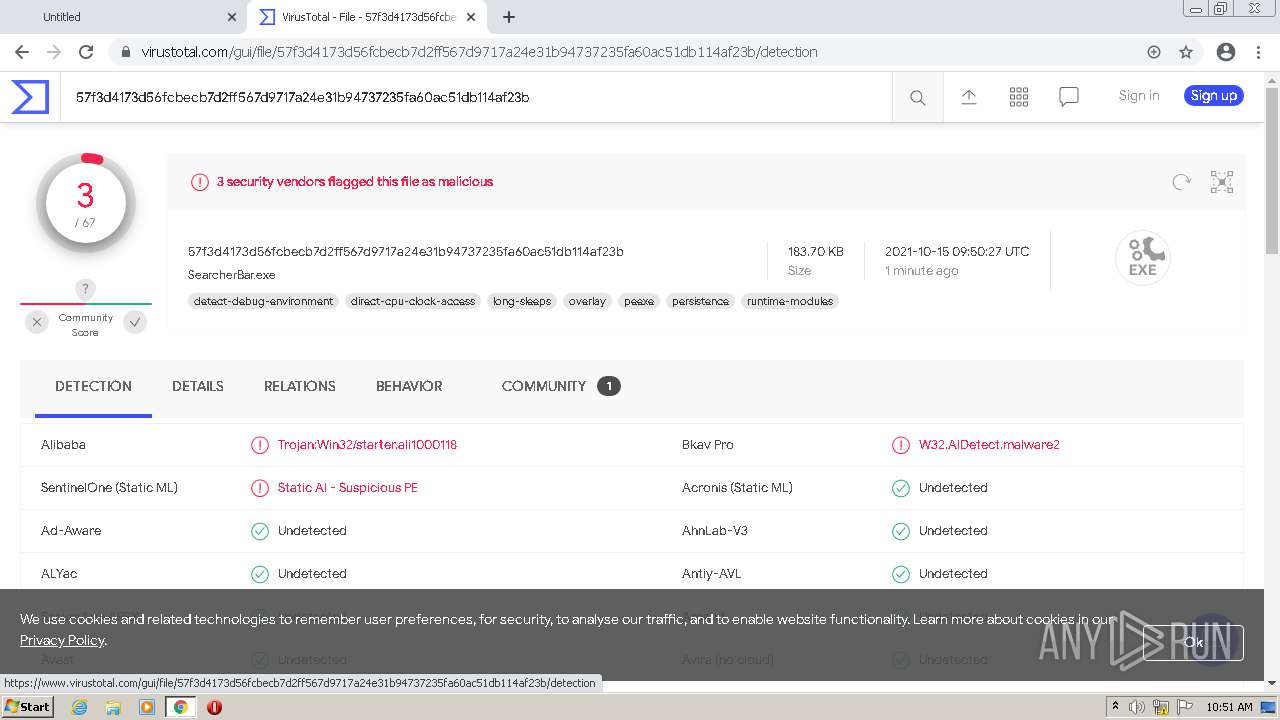Select the 2021-10-15 09:50:27 UTC timestamp
The width and height of the screenshot is (1280, 720).
(x=957, y=252)
